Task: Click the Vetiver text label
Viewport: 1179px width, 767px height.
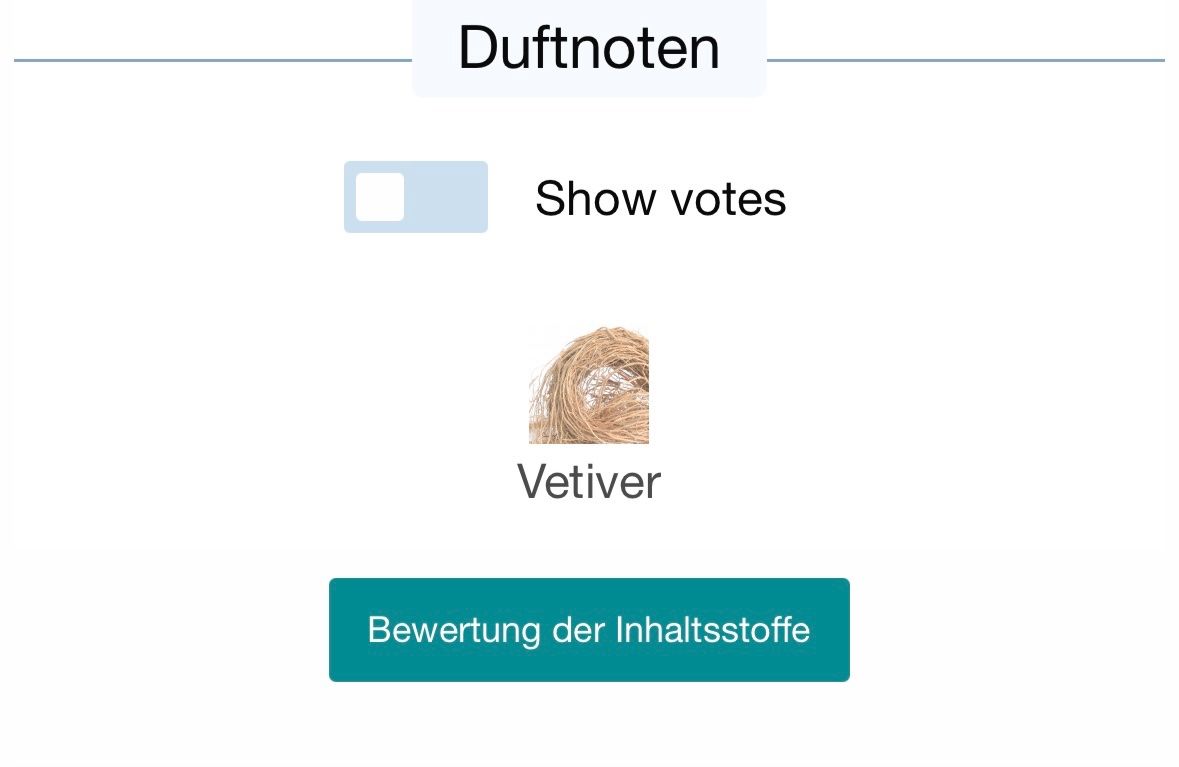Action: (x=589, y=481)
